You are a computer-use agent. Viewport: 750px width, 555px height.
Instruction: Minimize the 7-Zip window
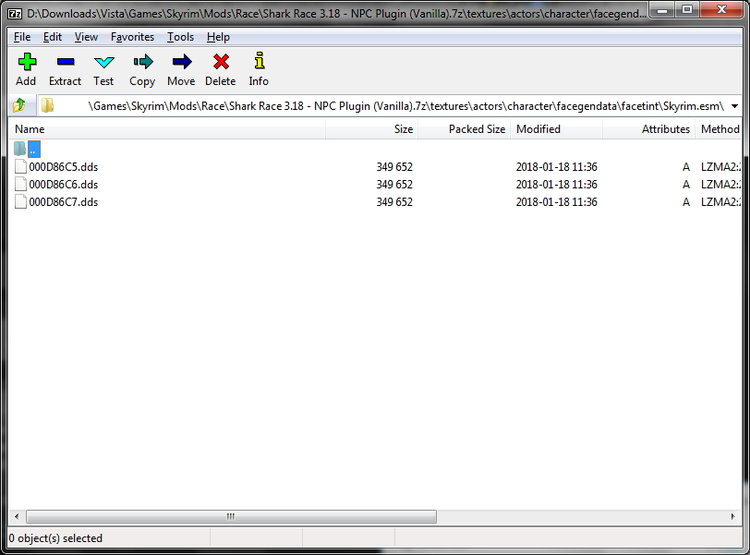point(662,10)
